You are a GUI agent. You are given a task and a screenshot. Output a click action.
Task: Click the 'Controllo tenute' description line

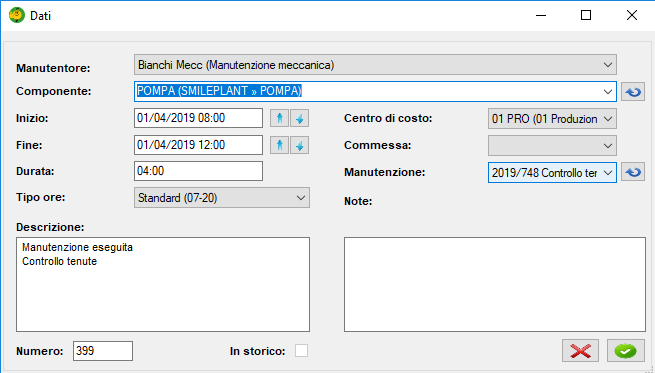[59, 261]
